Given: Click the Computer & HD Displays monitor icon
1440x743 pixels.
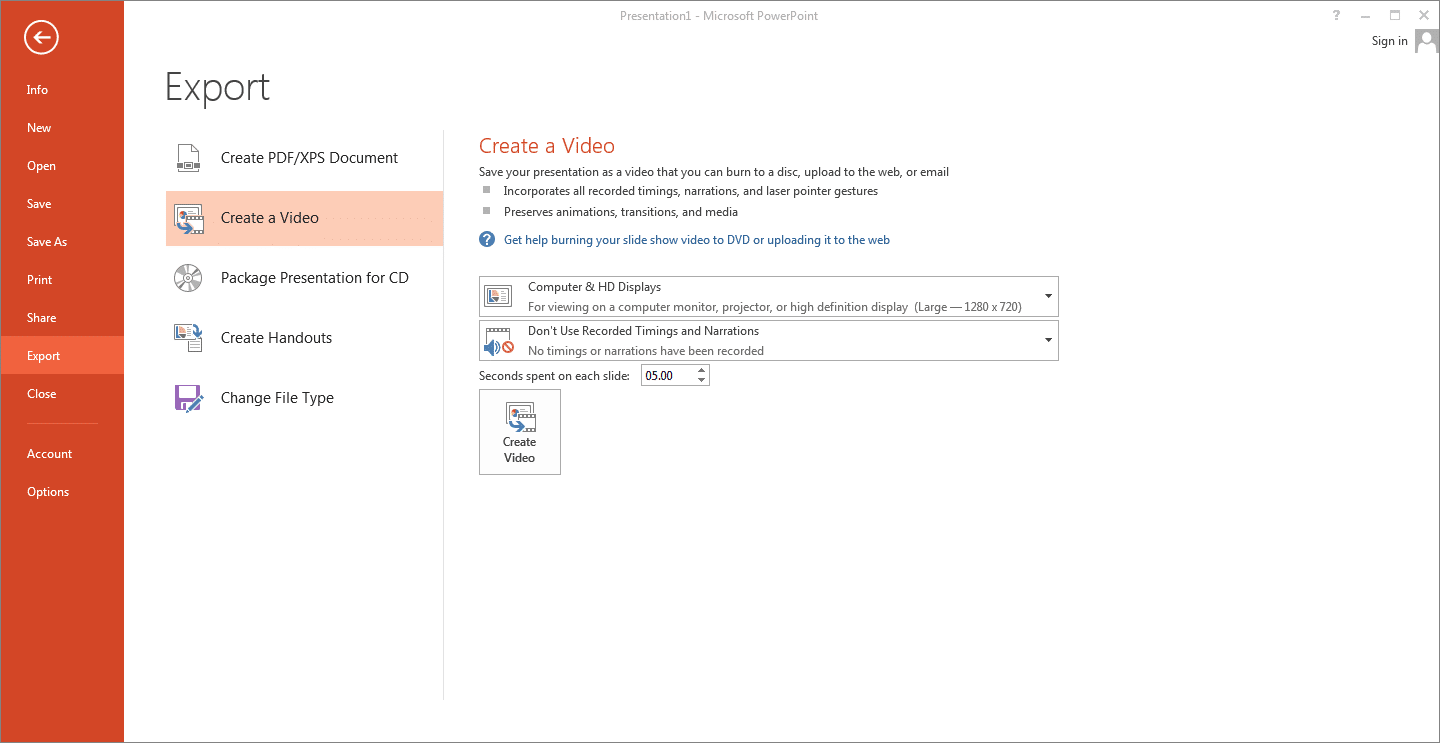Looking at the screenshot, I should 498,296.
